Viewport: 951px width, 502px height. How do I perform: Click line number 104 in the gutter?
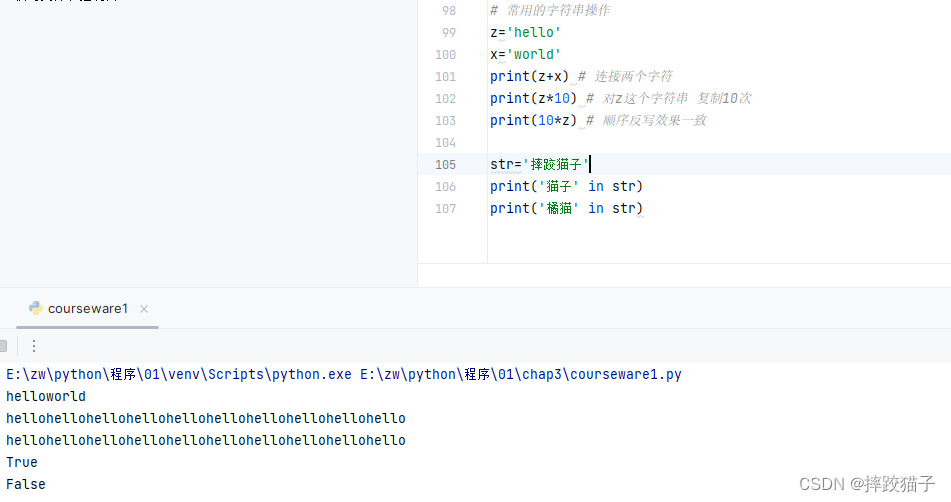[x=445, y=142]
